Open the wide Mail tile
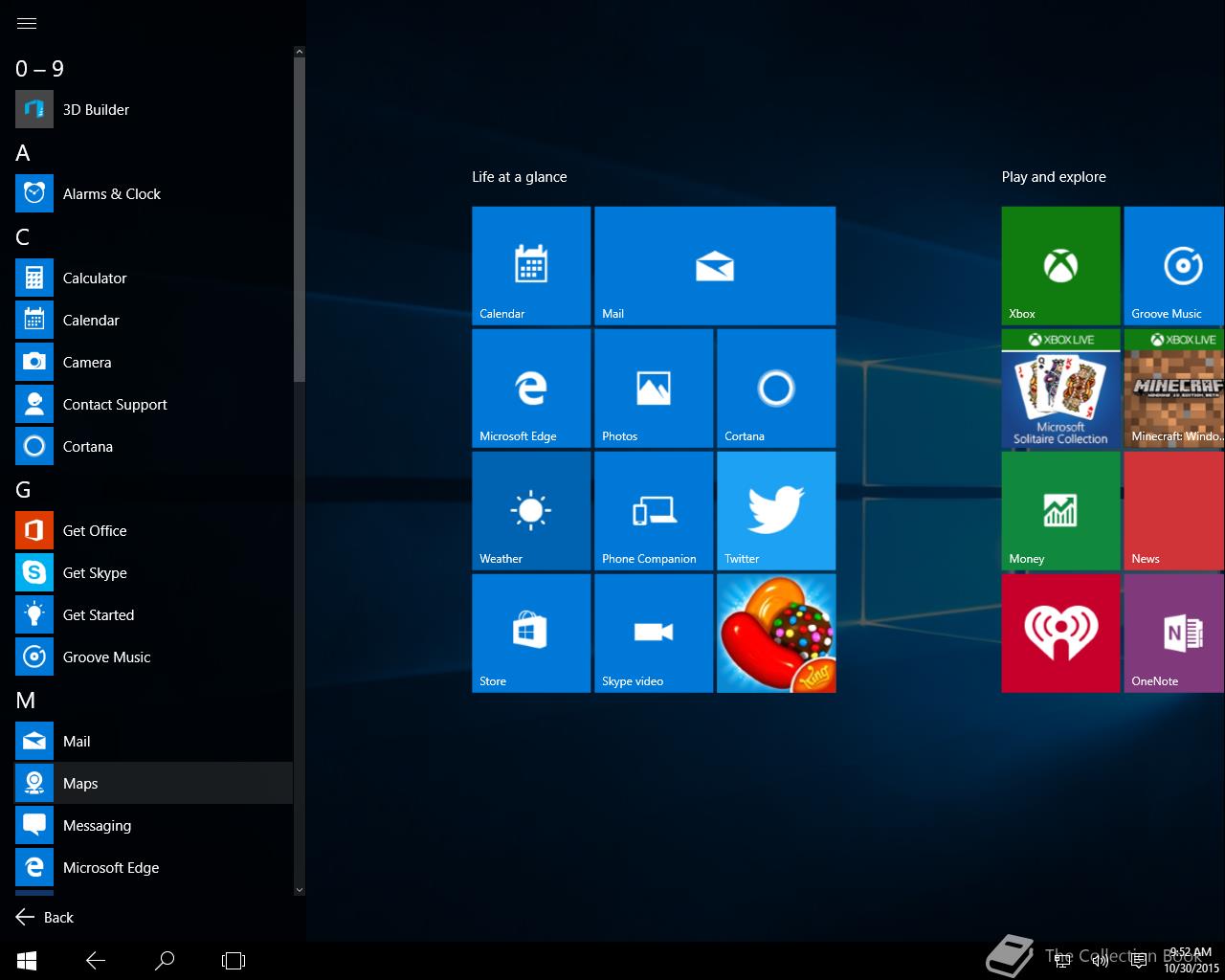 click(x=715, y=266)
